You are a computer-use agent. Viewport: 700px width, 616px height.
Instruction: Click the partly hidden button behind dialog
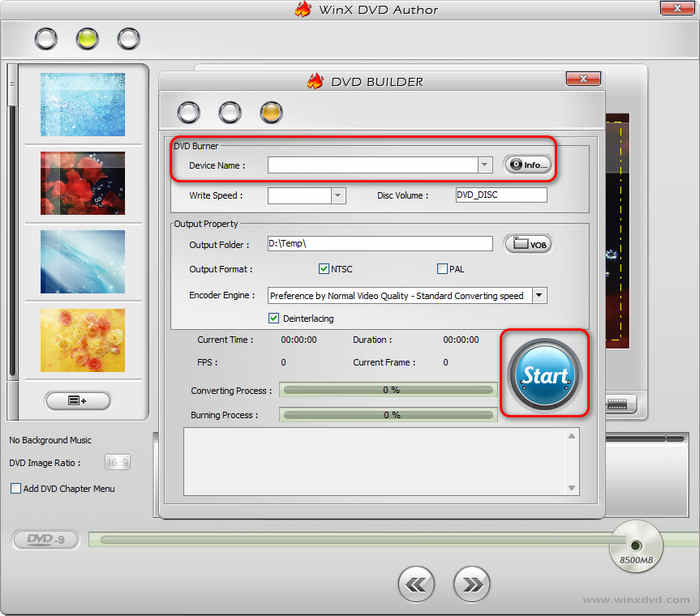(621, 404)
